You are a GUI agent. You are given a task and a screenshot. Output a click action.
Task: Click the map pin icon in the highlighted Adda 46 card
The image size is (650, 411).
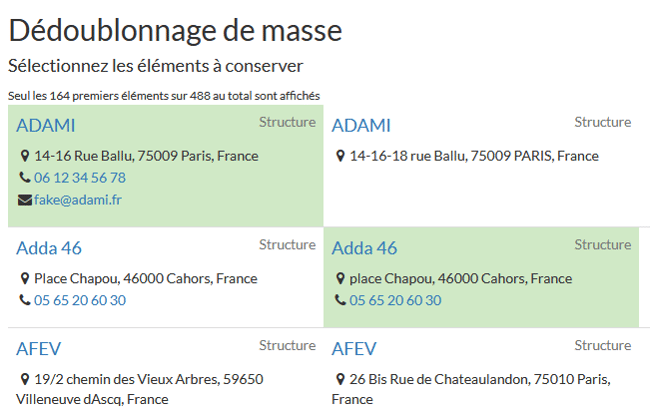341,279
